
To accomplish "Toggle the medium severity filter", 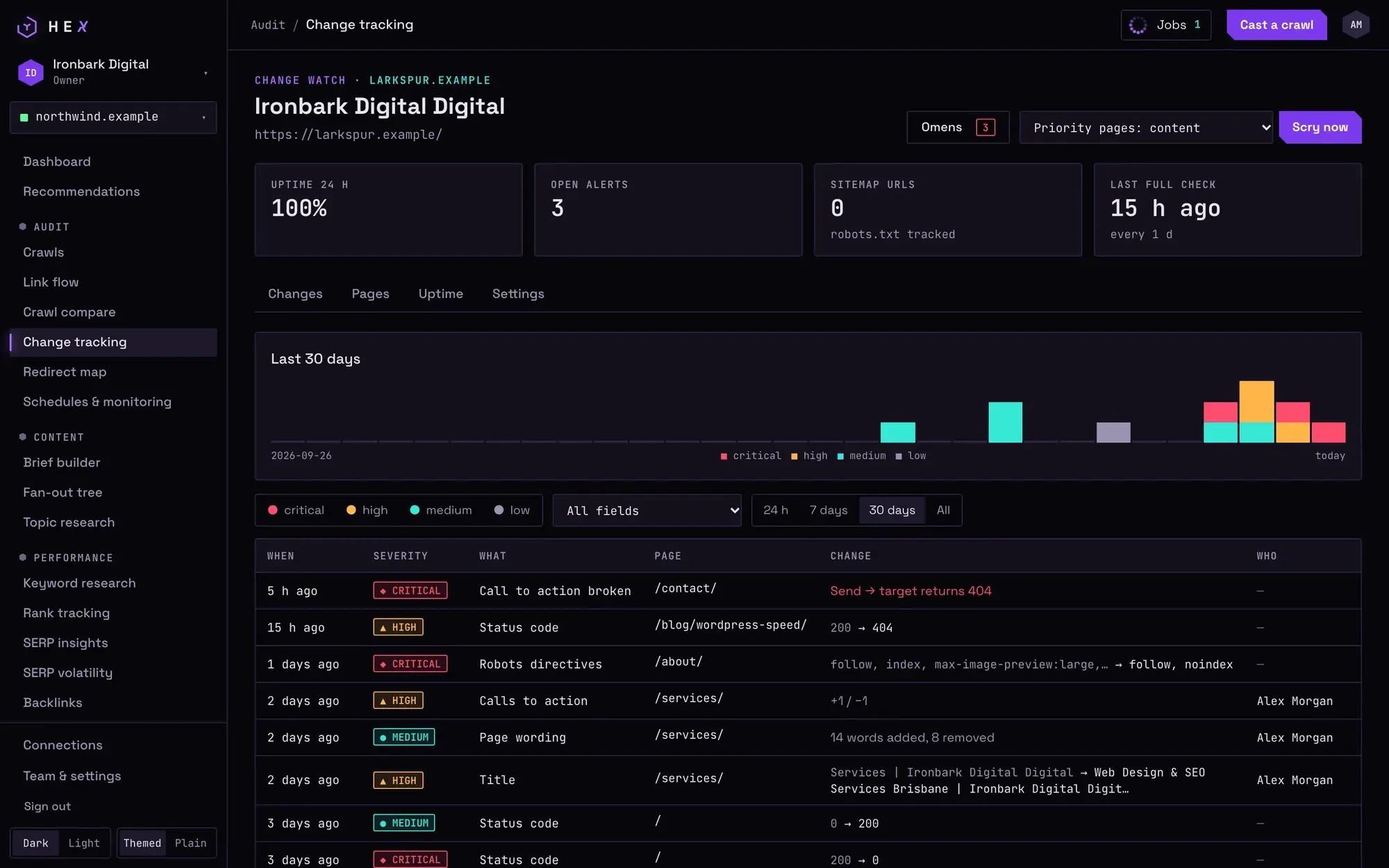I will tap(441, 510).
